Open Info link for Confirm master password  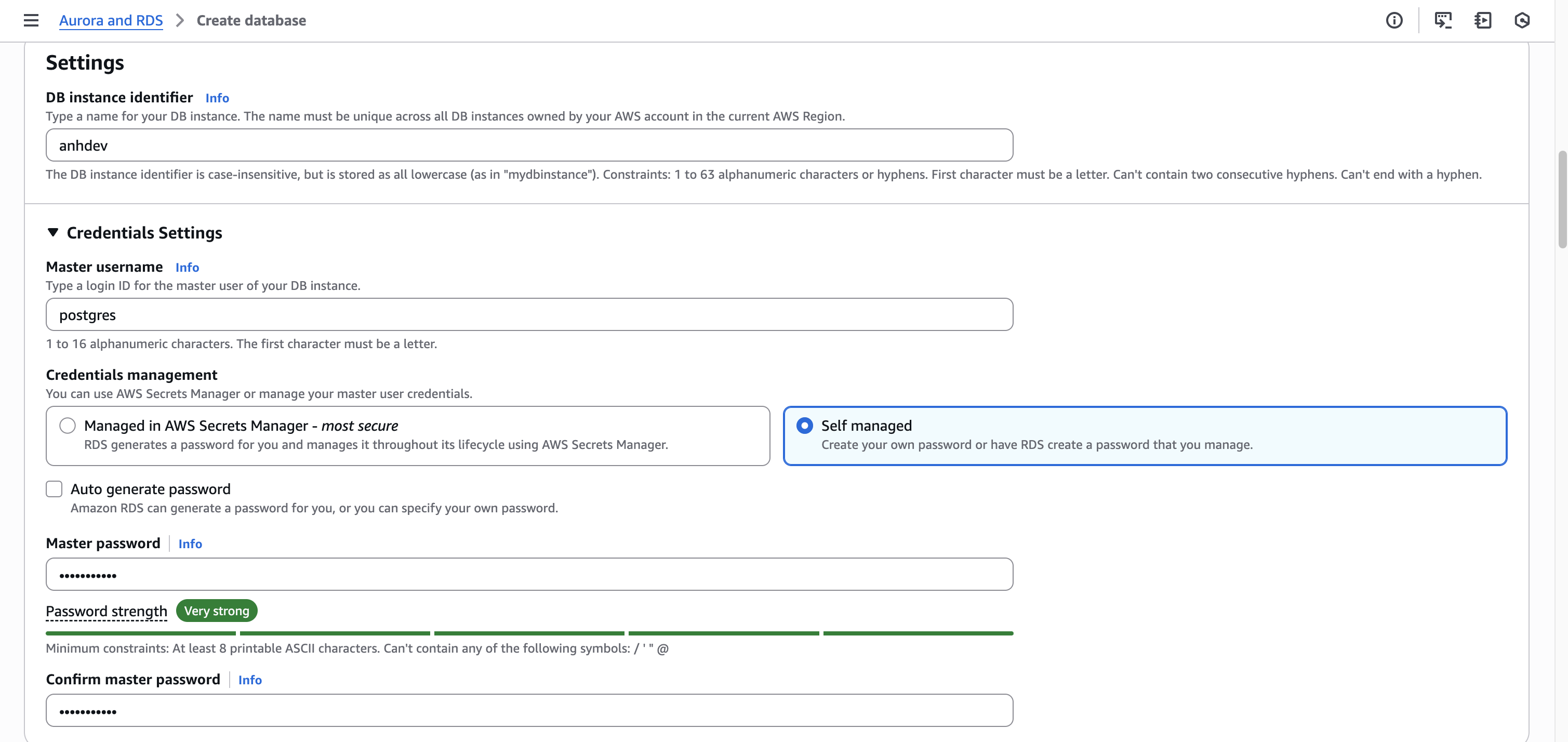[x=249, y=680]
